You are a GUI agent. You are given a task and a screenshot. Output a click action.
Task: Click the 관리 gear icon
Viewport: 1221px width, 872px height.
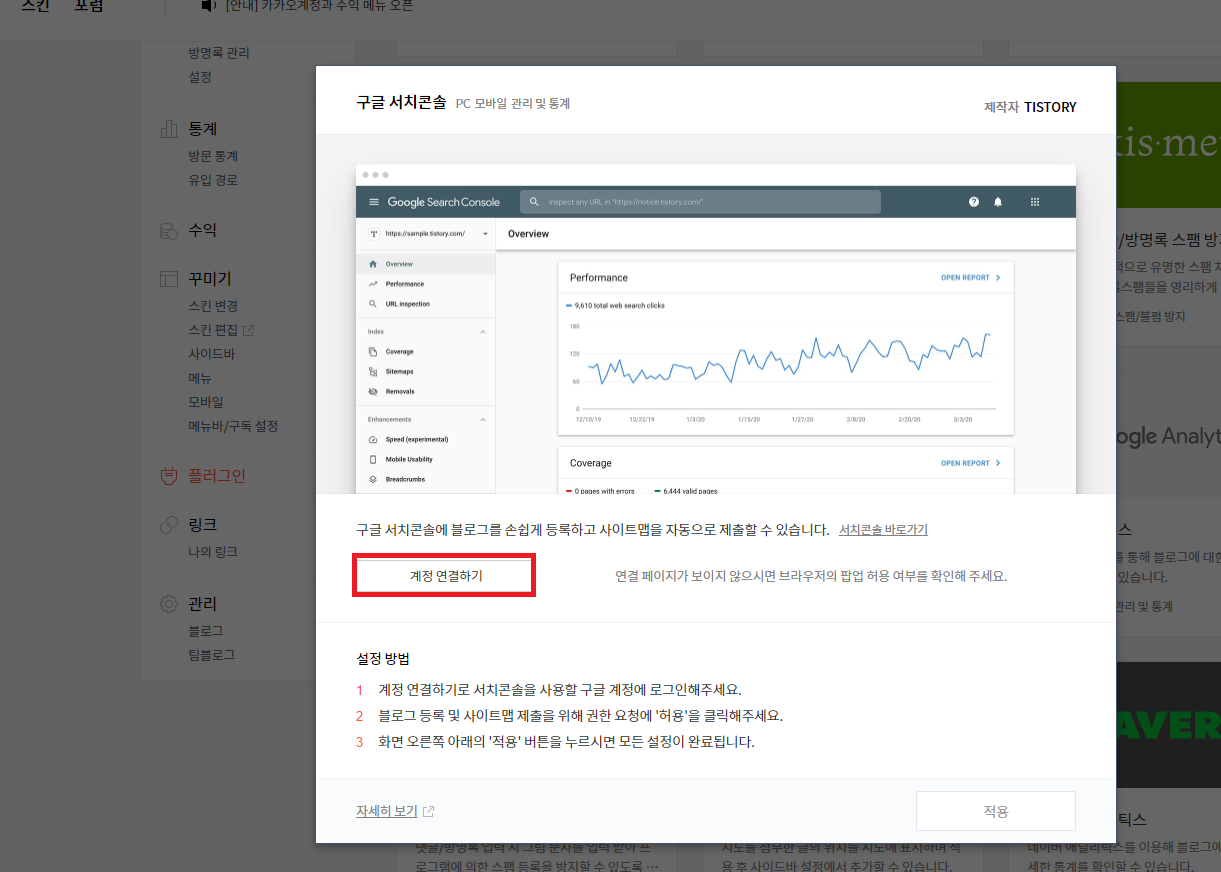[x=169, y=604]
